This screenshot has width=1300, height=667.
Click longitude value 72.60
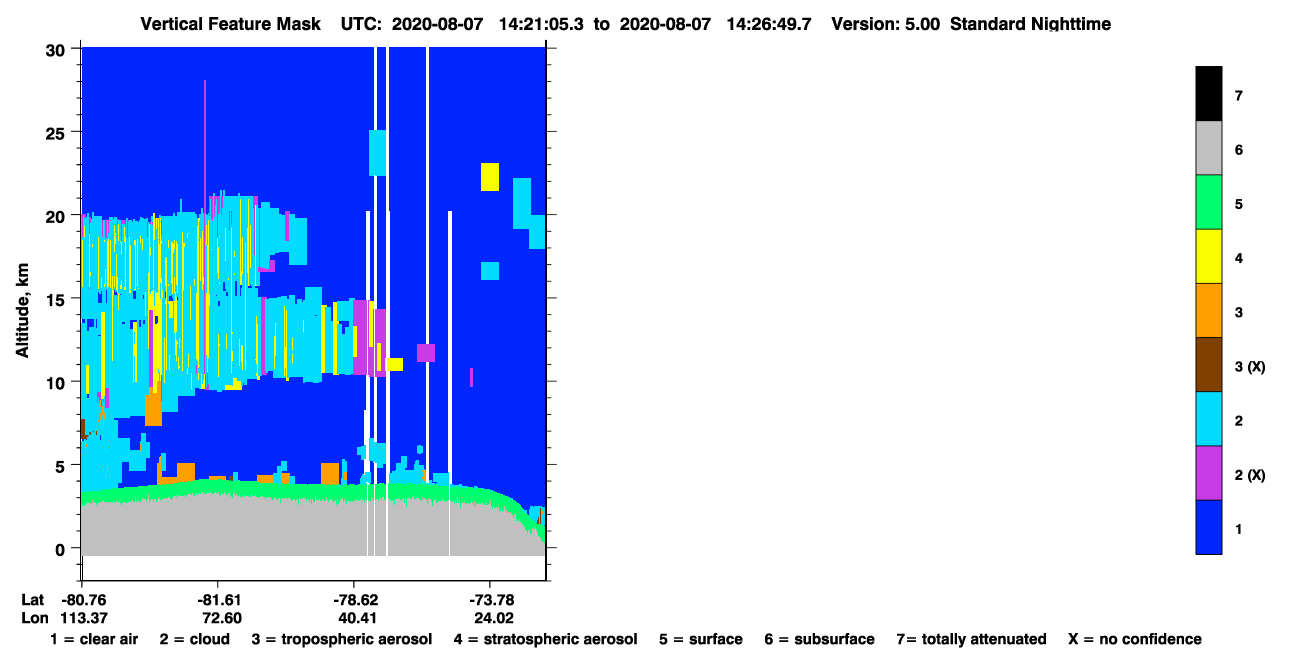coord(222,618)
